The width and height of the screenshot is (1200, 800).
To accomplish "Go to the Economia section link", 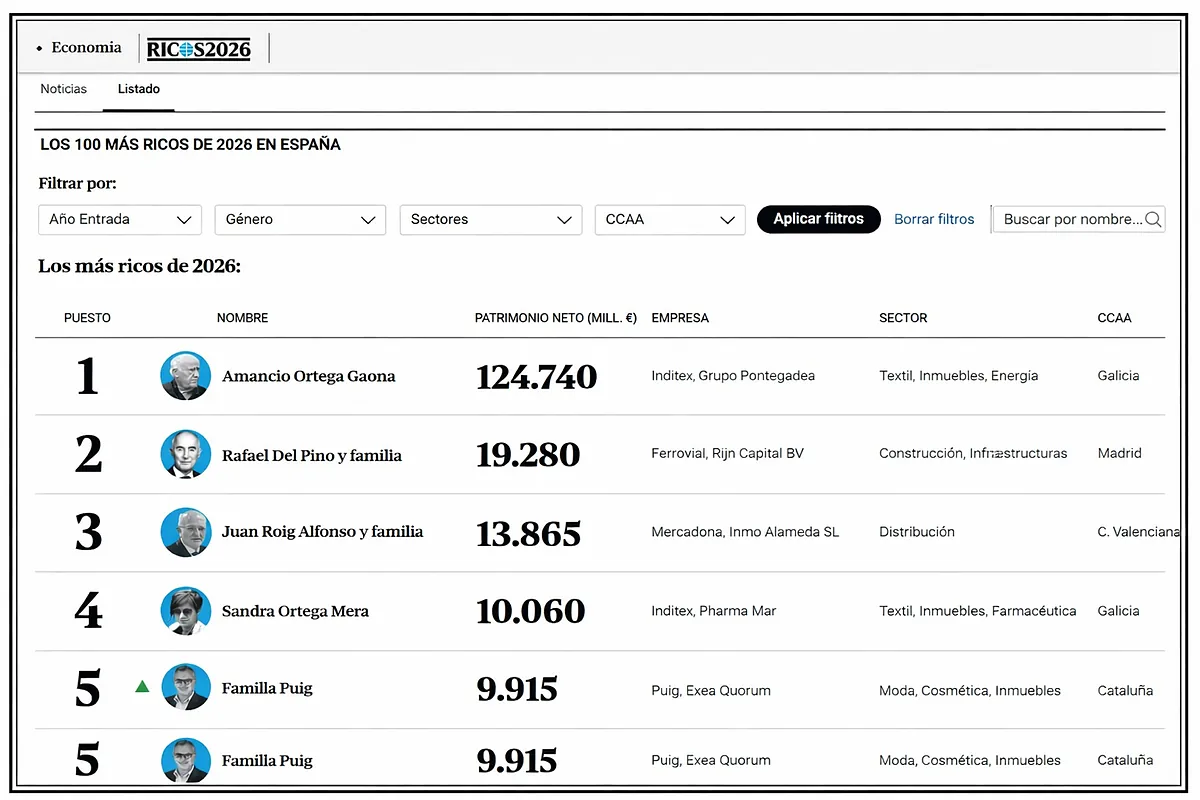I will [86, 48].
